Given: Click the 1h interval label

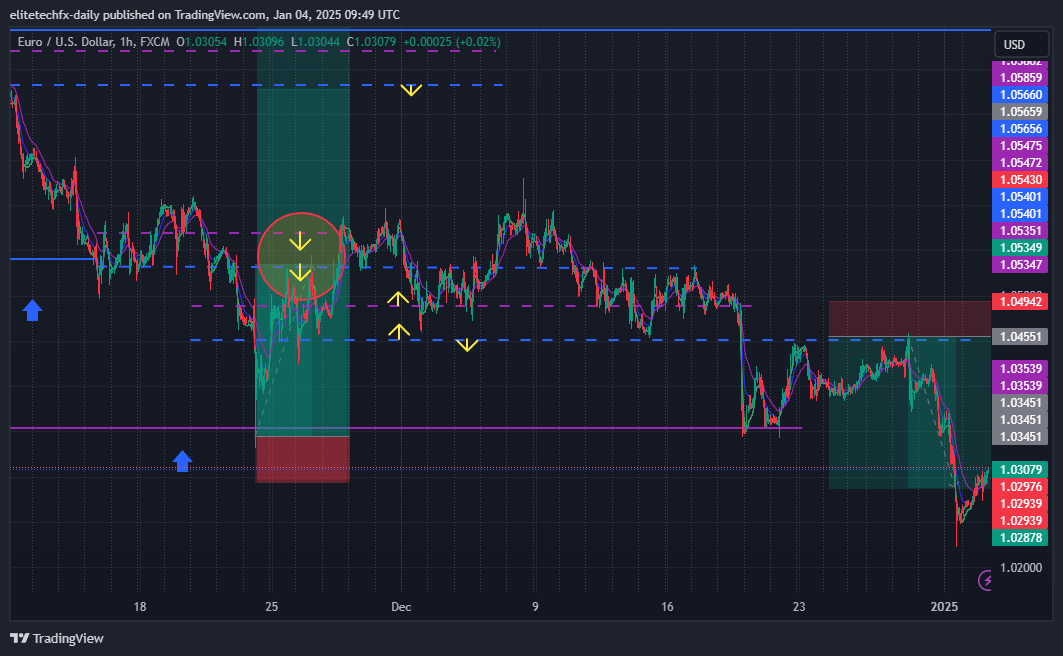Looking at the screenshot, I should [127, 42].
